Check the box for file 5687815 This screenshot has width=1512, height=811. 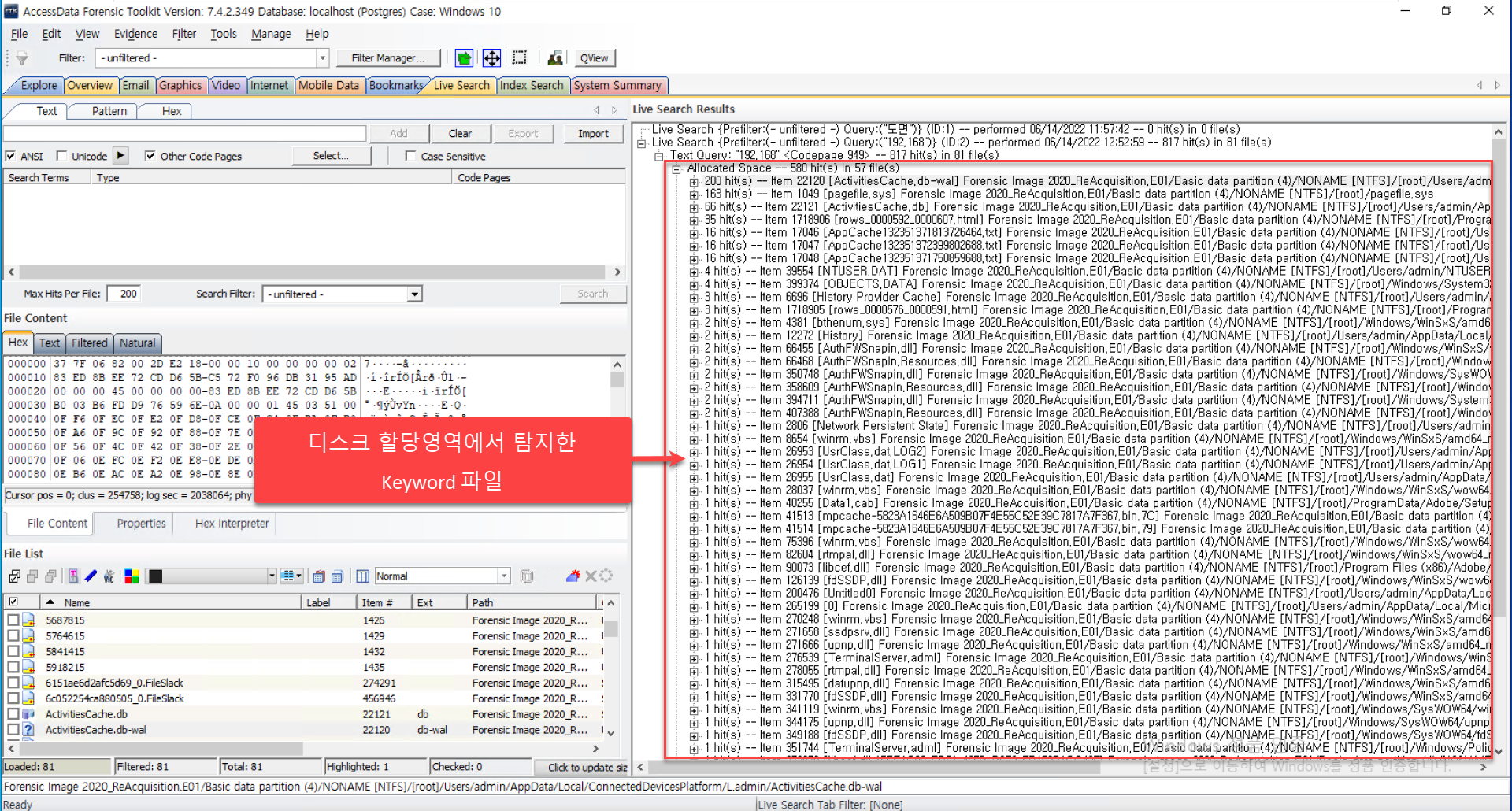pos(13,620)
